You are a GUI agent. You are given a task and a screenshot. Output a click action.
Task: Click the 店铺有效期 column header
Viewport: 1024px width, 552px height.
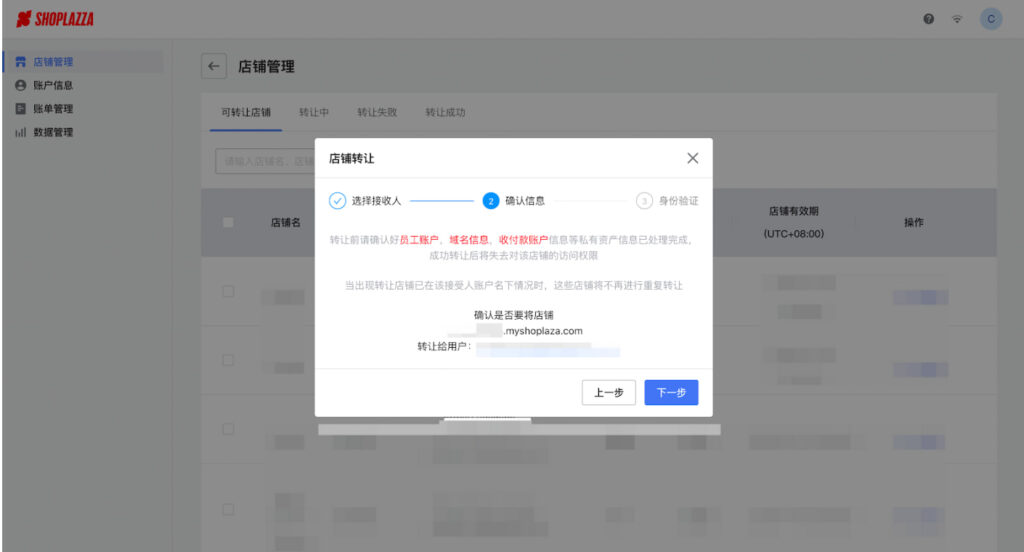(793, 211)
